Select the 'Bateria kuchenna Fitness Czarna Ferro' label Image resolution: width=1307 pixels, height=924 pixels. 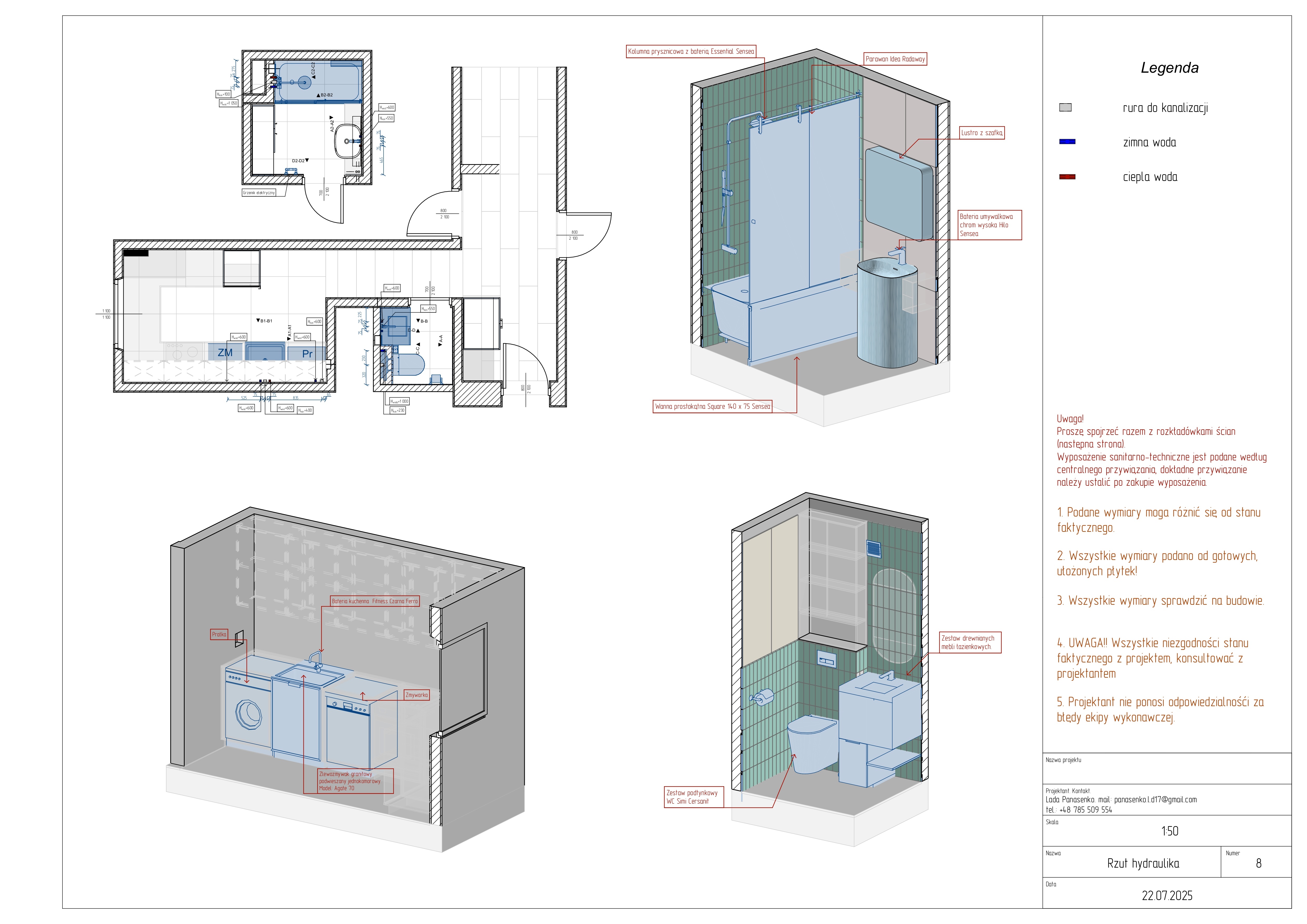point(375,601)
